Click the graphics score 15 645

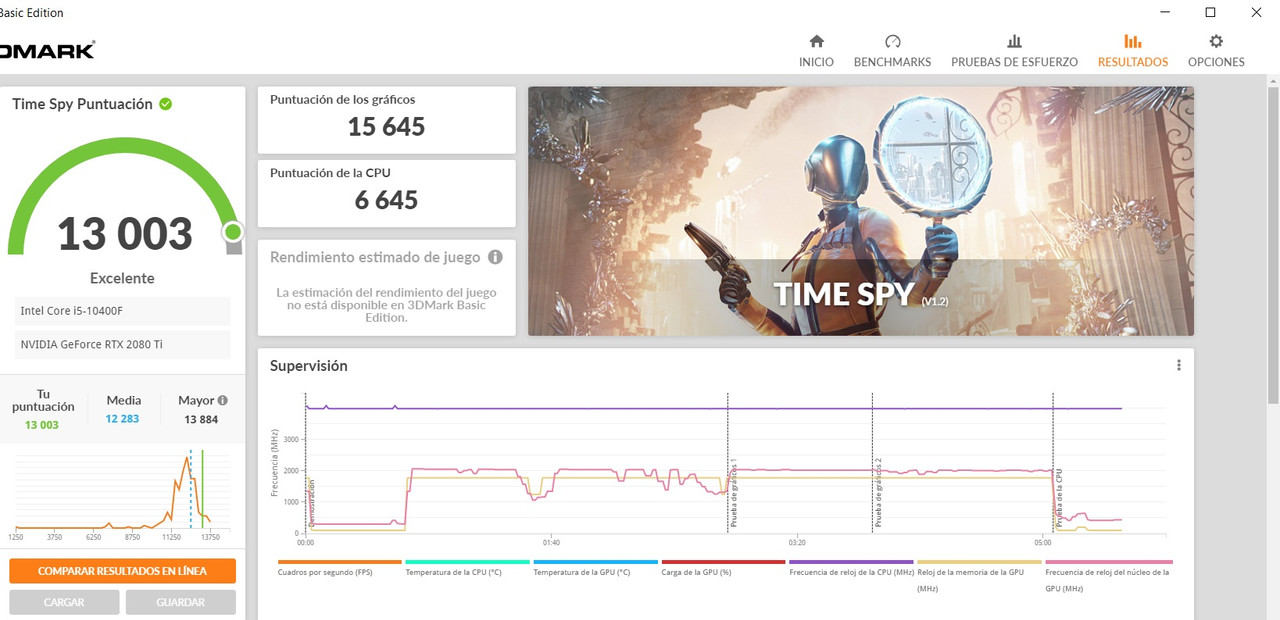point(386,127)
